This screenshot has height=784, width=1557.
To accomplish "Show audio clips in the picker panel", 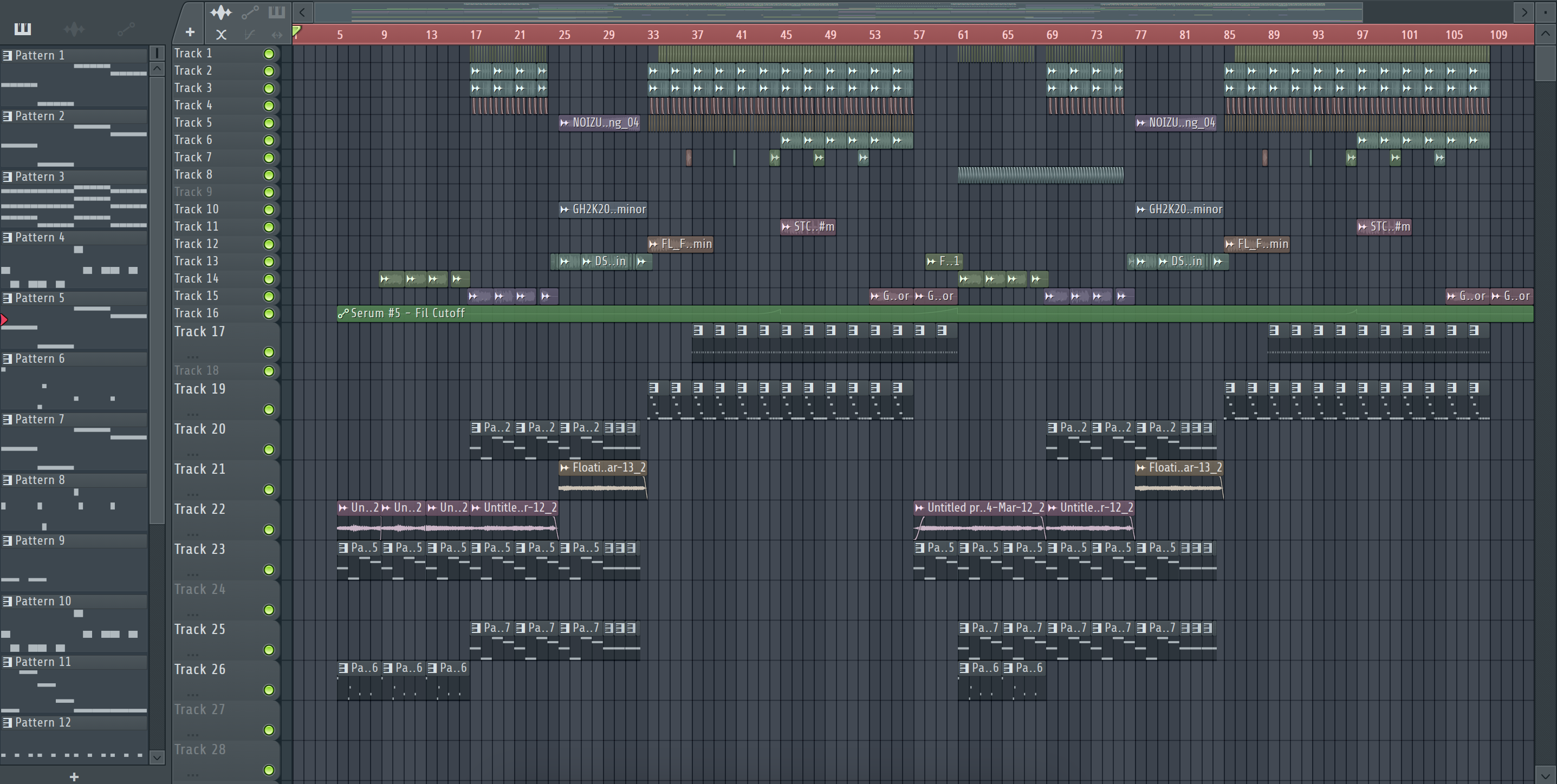I will click(x=74, y=28).
